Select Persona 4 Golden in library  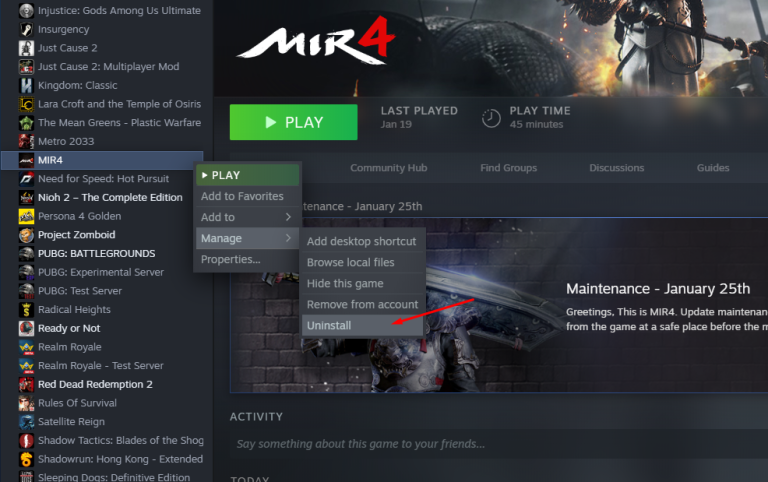(x=79, y=216)
